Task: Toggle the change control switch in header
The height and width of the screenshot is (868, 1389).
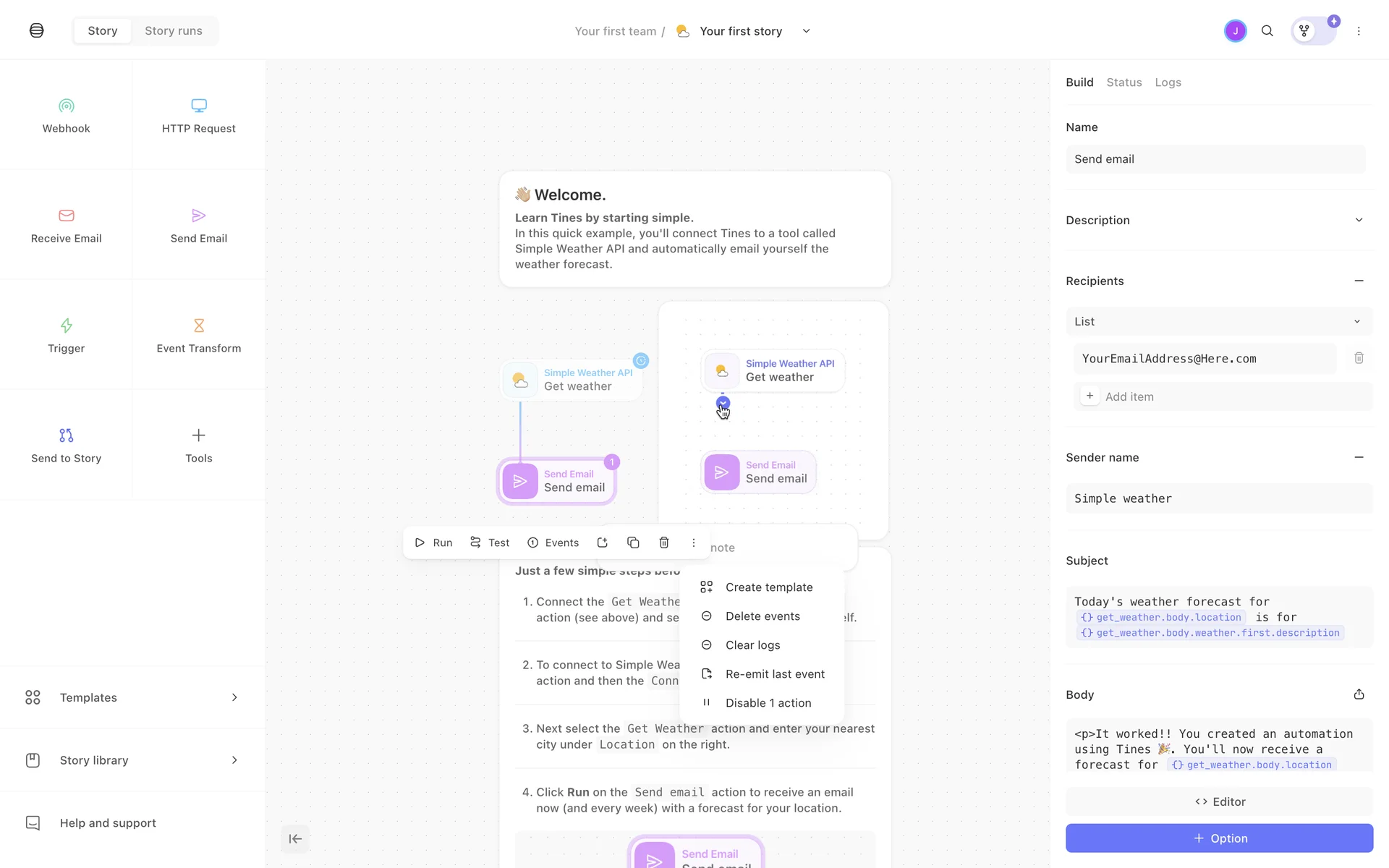Action: click(1313, 31)
